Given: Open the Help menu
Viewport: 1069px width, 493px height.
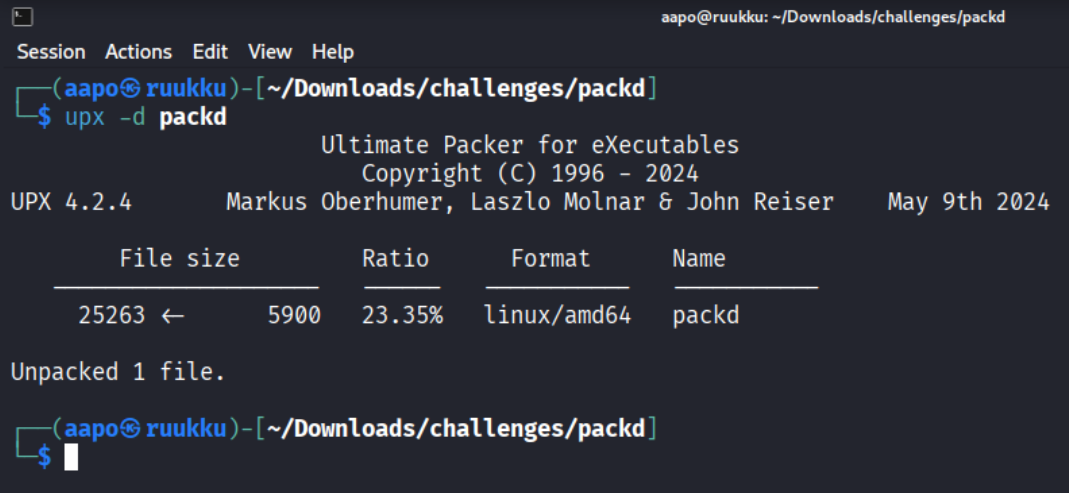Looking at the screenshot, I should click(333, 52).
